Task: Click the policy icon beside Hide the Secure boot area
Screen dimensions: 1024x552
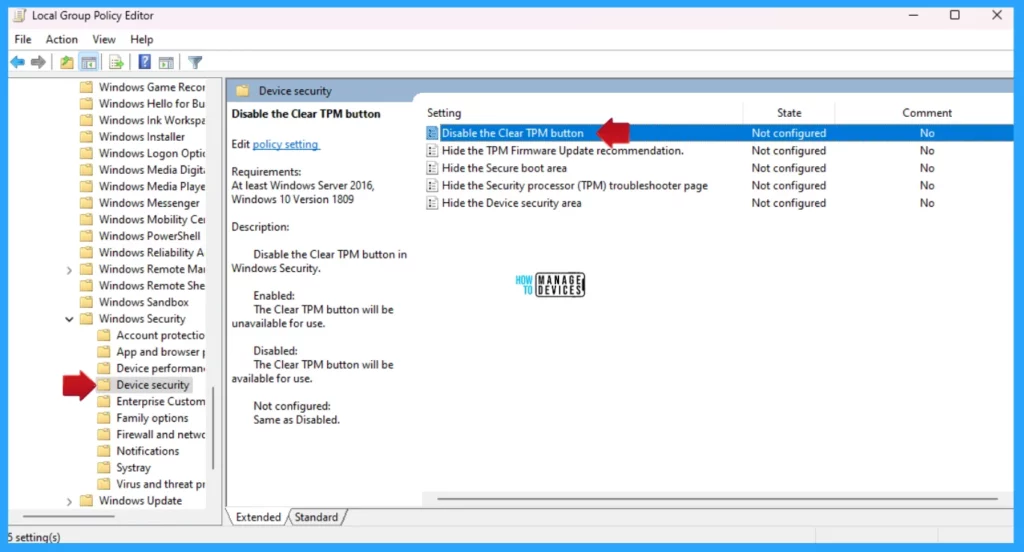Action: click(432, 168)
